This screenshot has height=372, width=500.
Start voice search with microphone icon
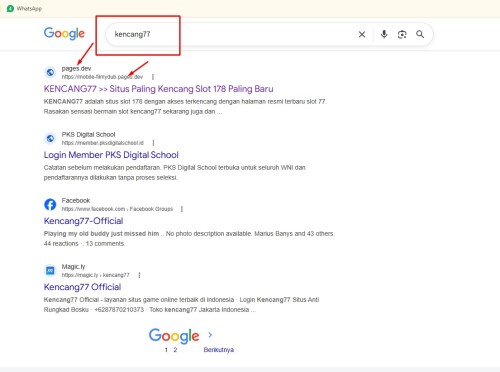[384, 34]
